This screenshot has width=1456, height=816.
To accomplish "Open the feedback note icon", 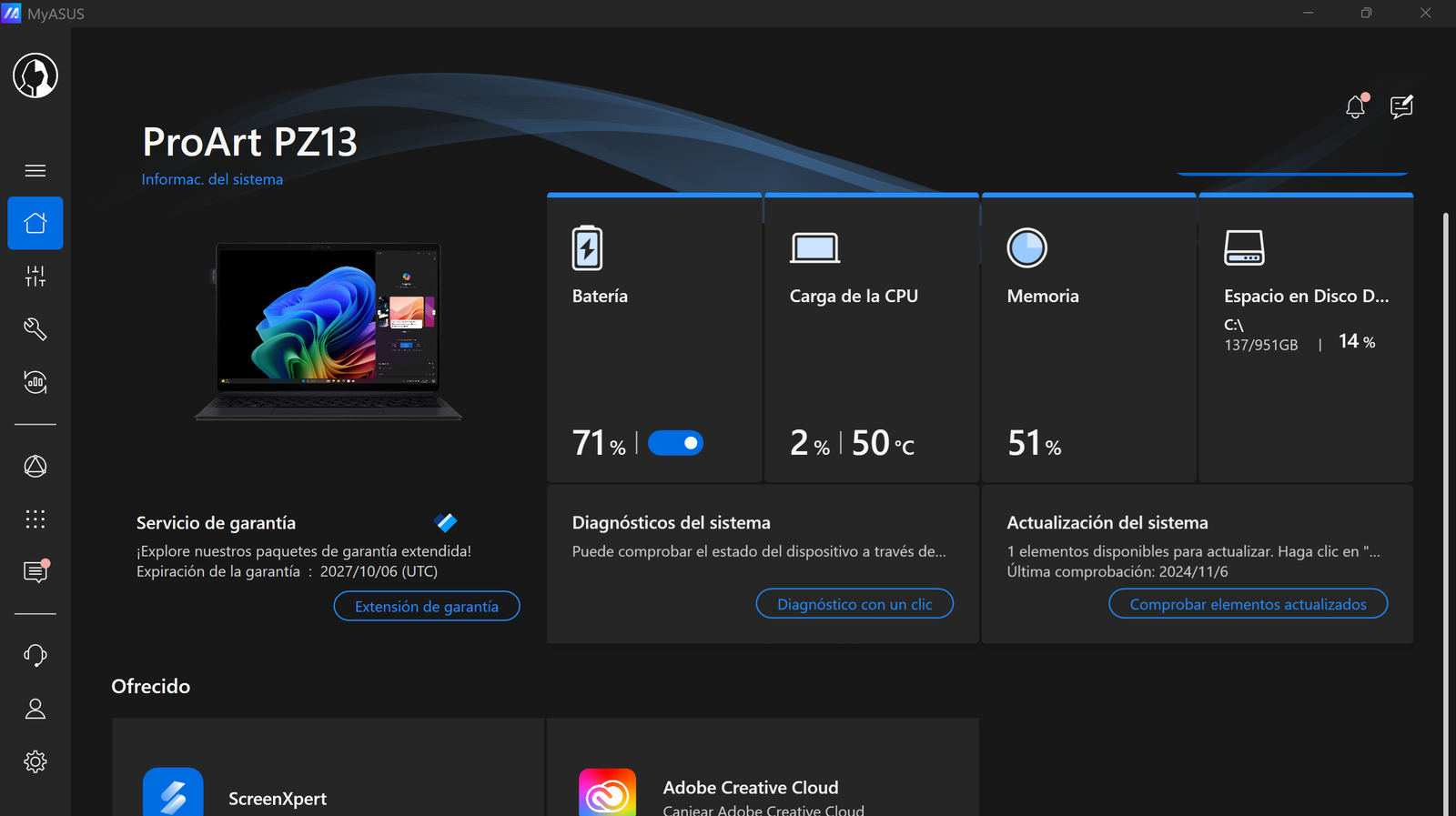I will coord(1402,106).
